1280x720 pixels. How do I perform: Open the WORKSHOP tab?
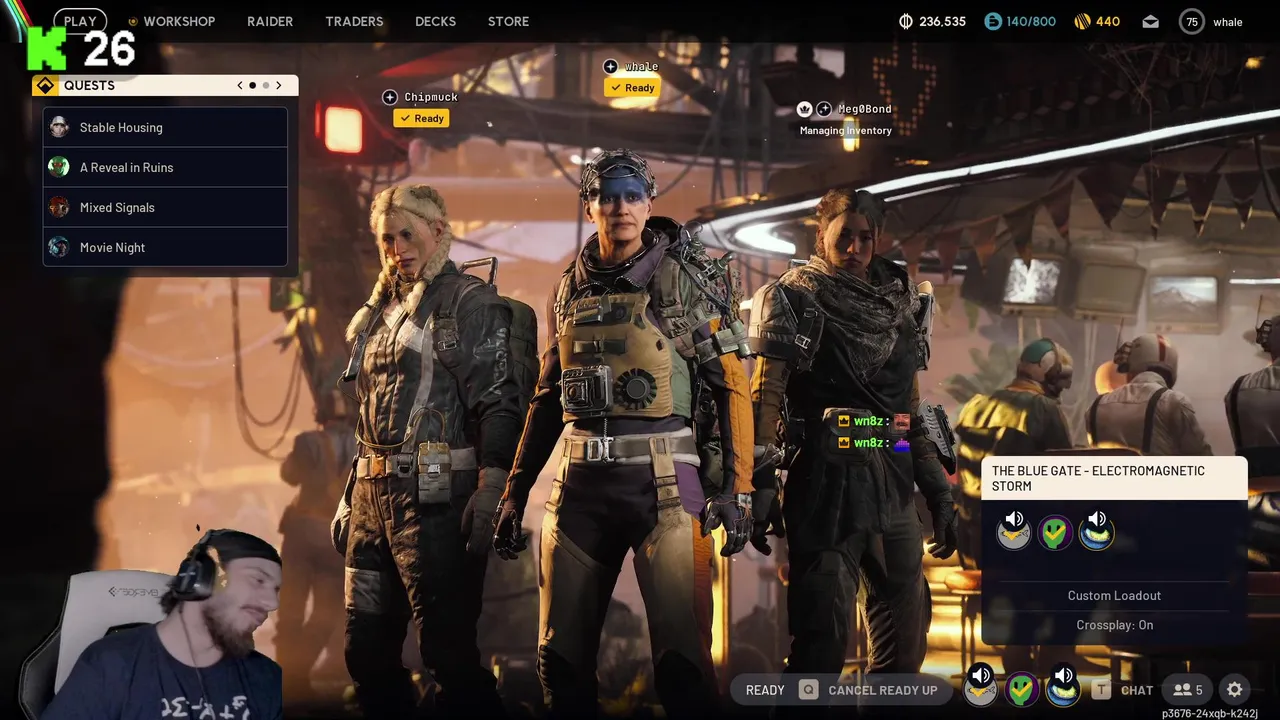pos(179,21)
